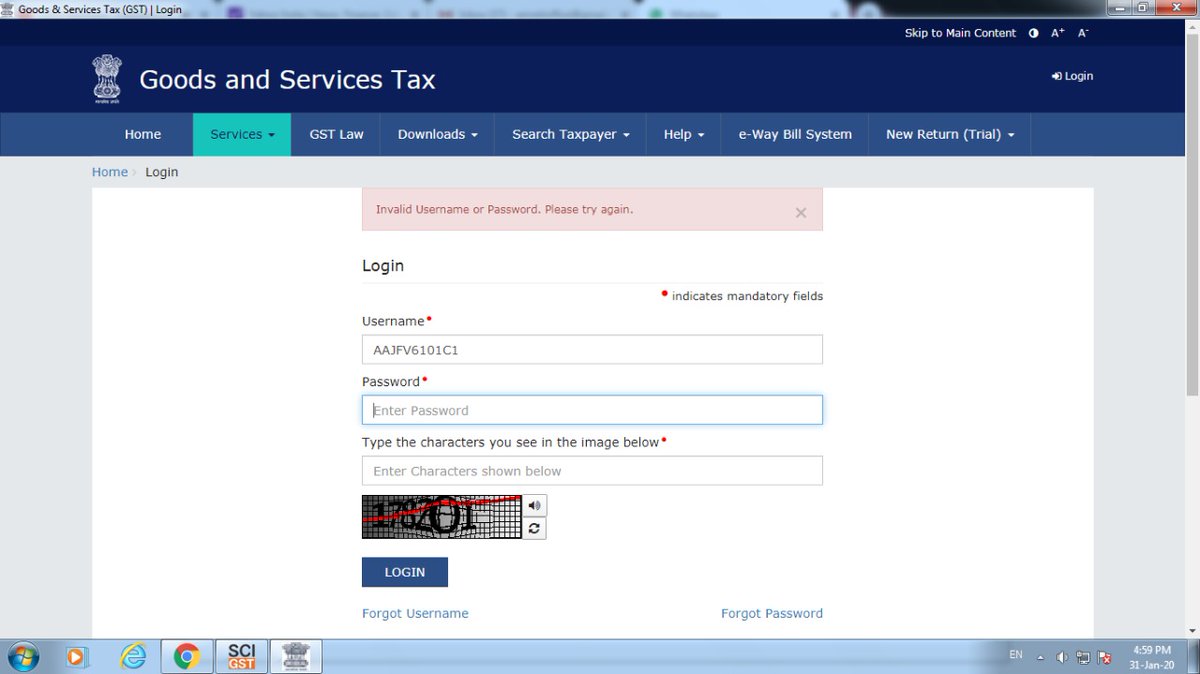1200x674 pixels.
Task: Increase font size with A+
Action: (1058, 33)
